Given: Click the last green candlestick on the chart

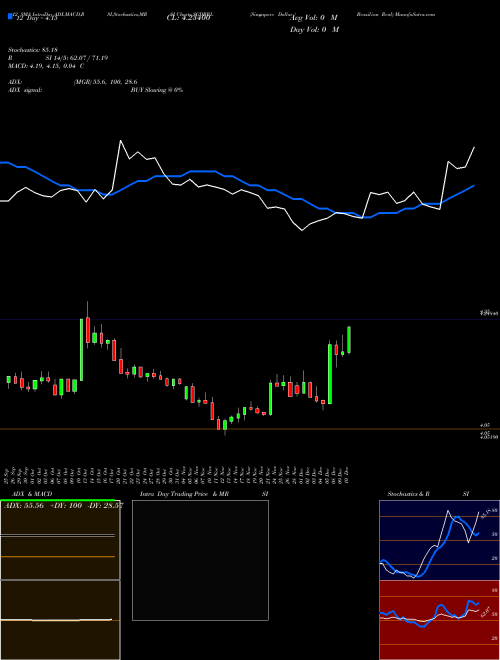Looking at the screenshot, I should coord(349,340).
